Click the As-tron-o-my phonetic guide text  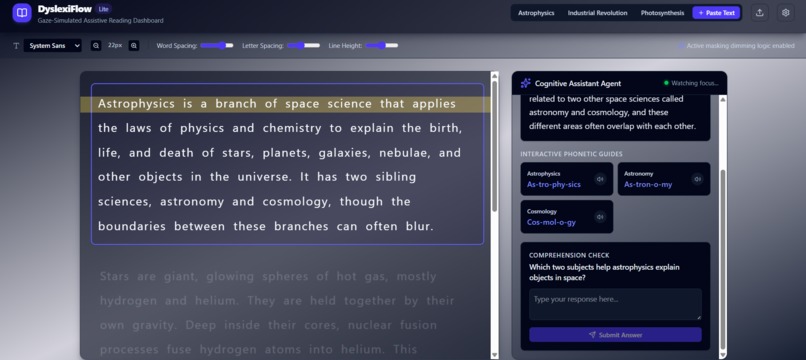coord(648,184)
